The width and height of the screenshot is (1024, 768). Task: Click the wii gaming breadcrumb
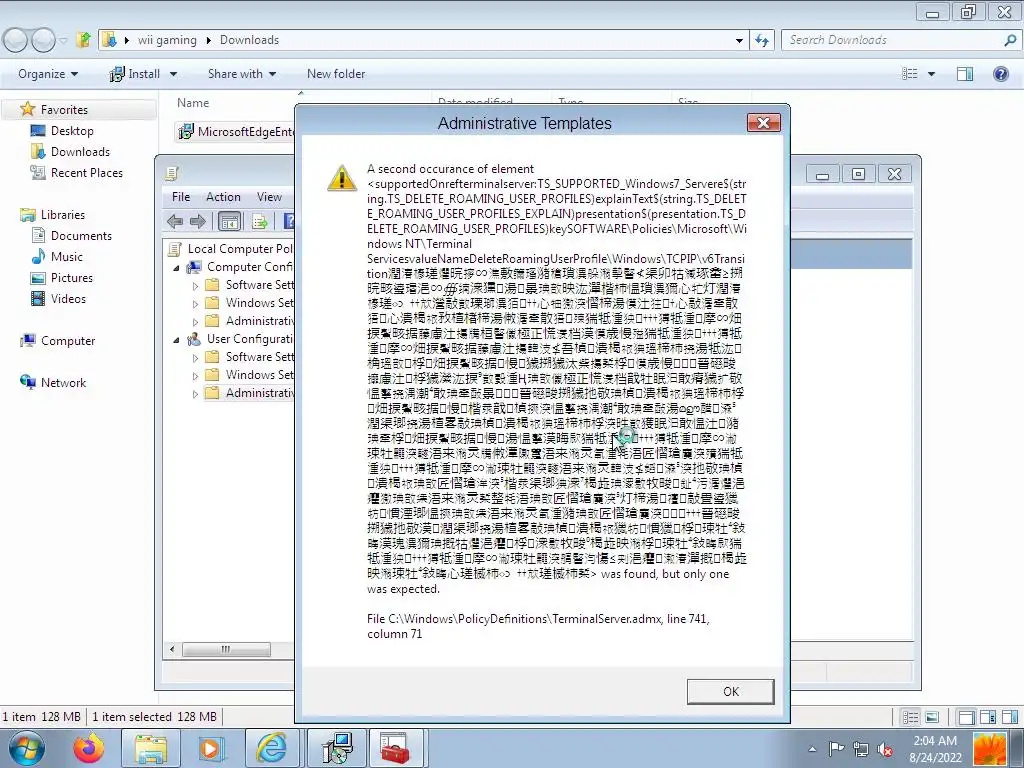point(167,40)
